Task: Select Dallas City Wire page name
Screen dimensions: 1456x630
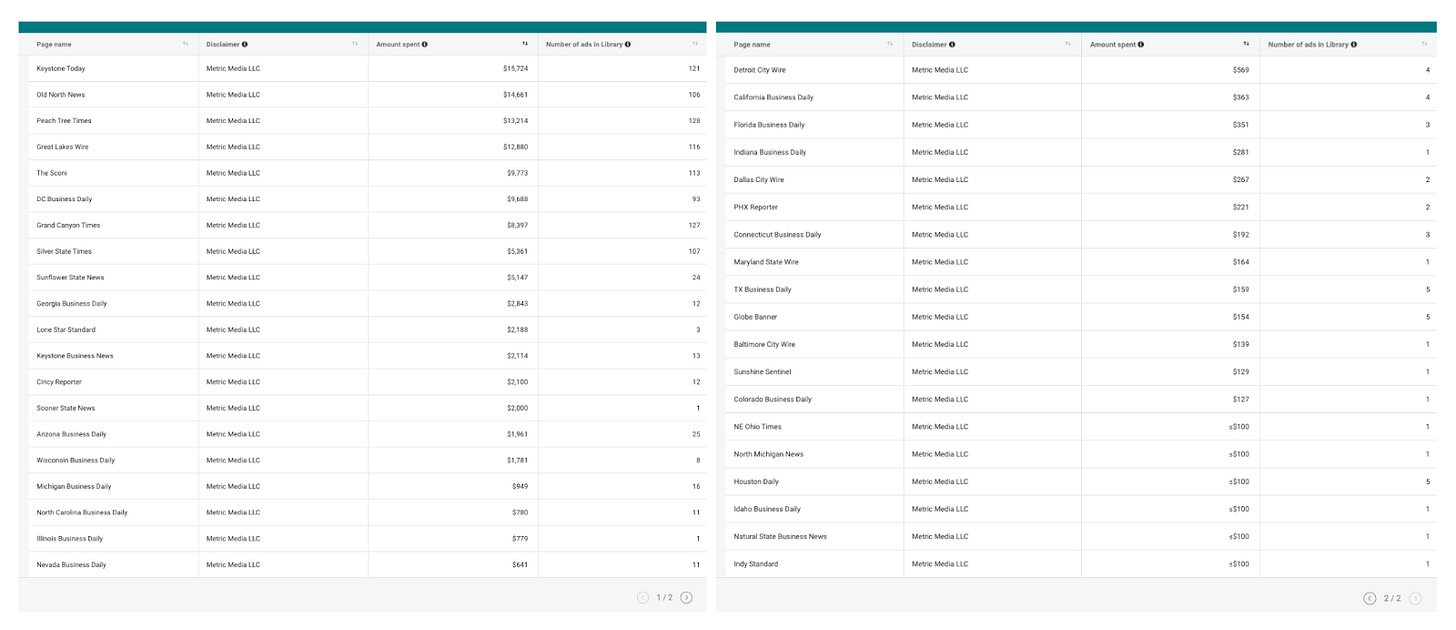Action: click(759, 180)
